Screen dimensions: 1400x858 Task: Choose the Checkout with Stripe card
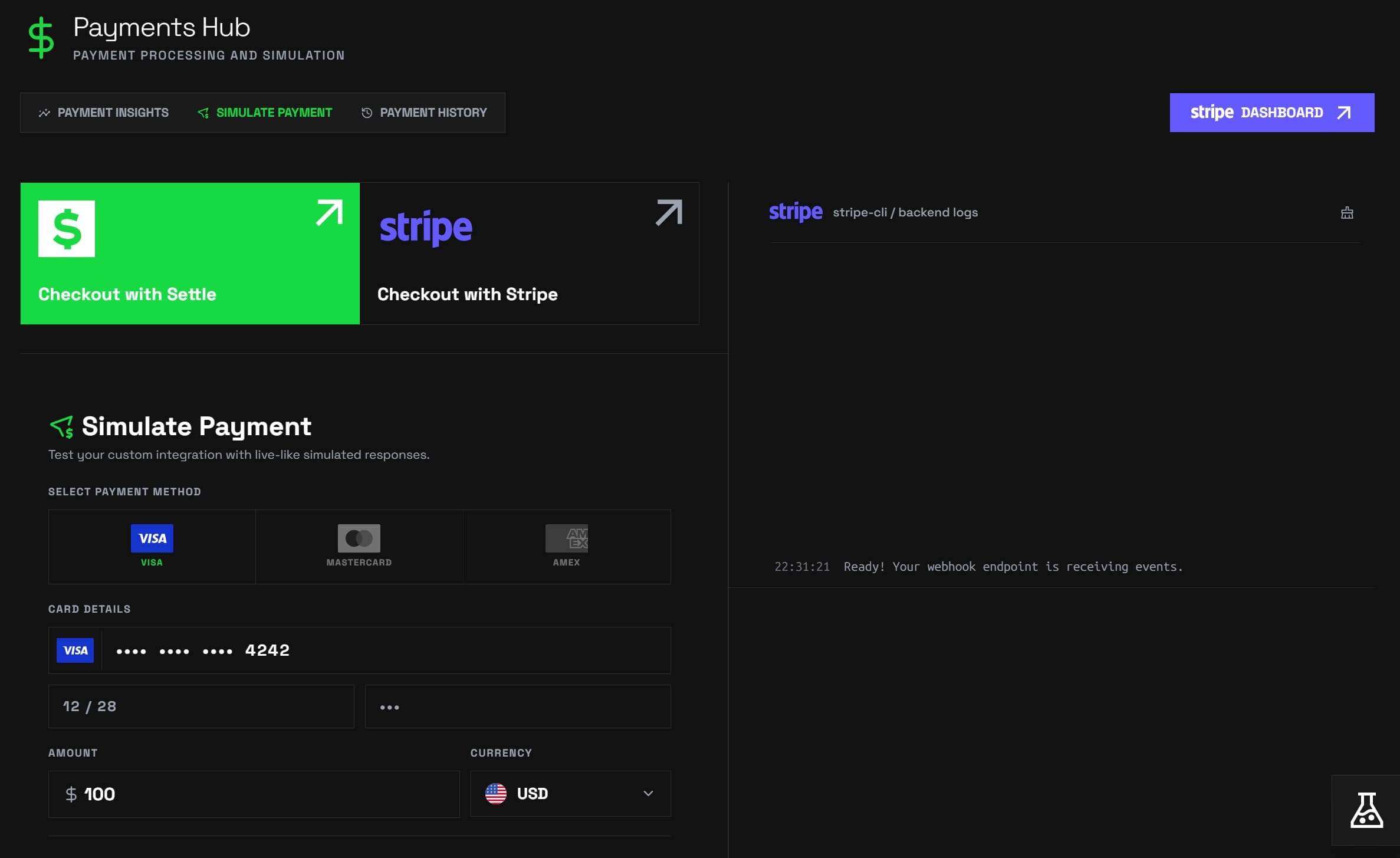(x=529, y=254)
